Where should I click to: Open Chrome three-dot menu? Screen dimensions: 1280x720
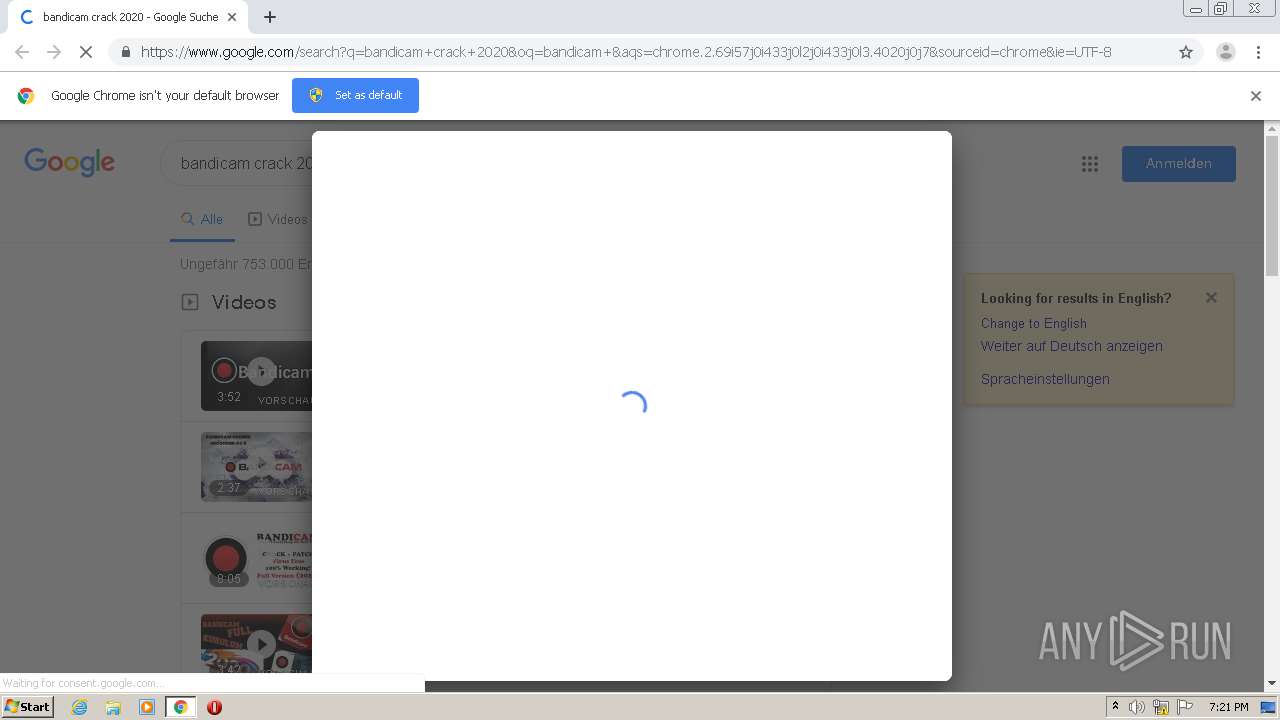1258,52
